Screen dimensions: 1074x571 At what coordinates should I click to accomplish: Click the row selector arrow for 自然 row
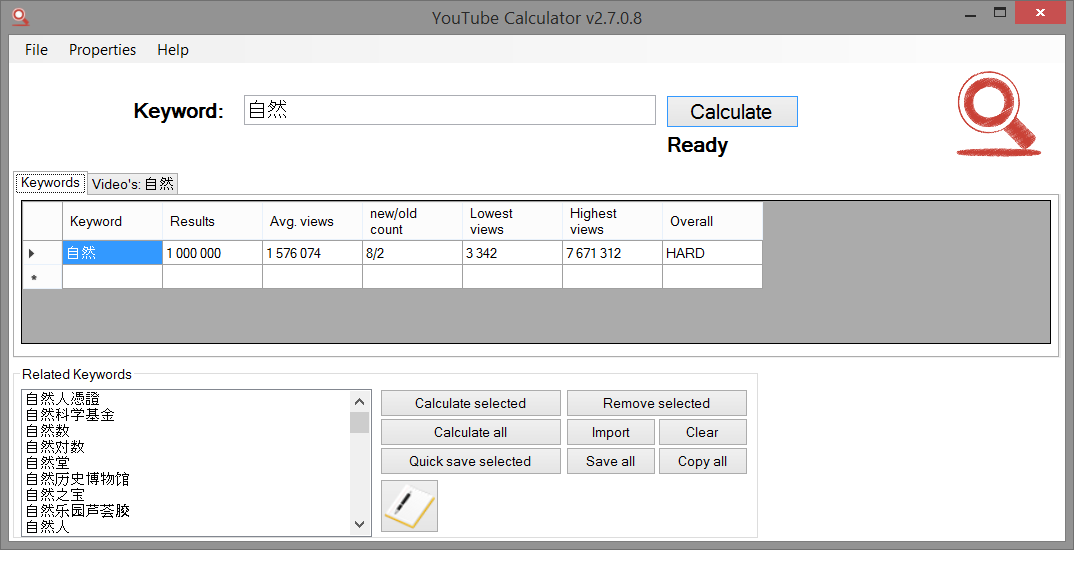point(42,253)
